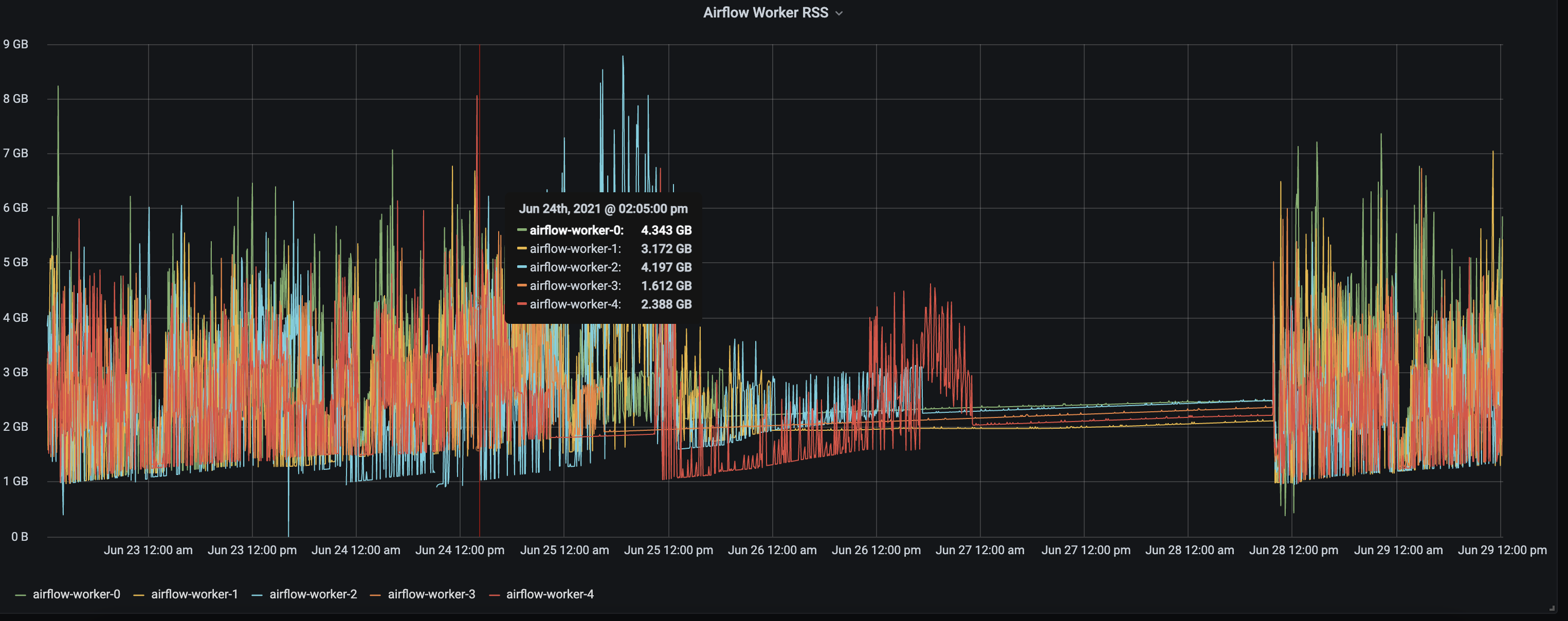Click the Jun 26 12:00 pm axis label
Image resolution: width=1568 pixels, height=621 pixels.
click(877, 551)
